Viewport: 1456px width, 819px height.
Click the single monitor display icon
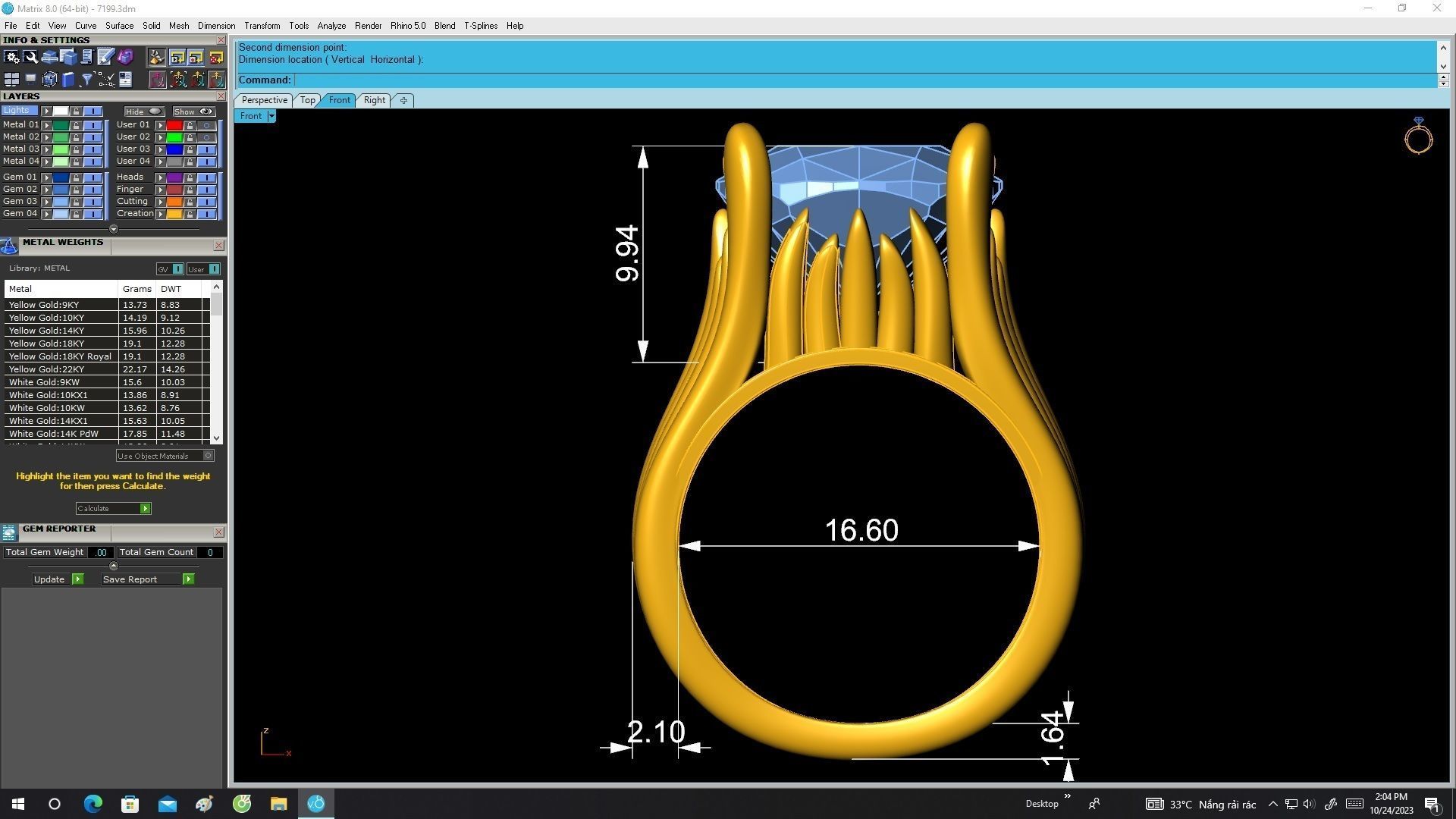click(x=30, y=79)
